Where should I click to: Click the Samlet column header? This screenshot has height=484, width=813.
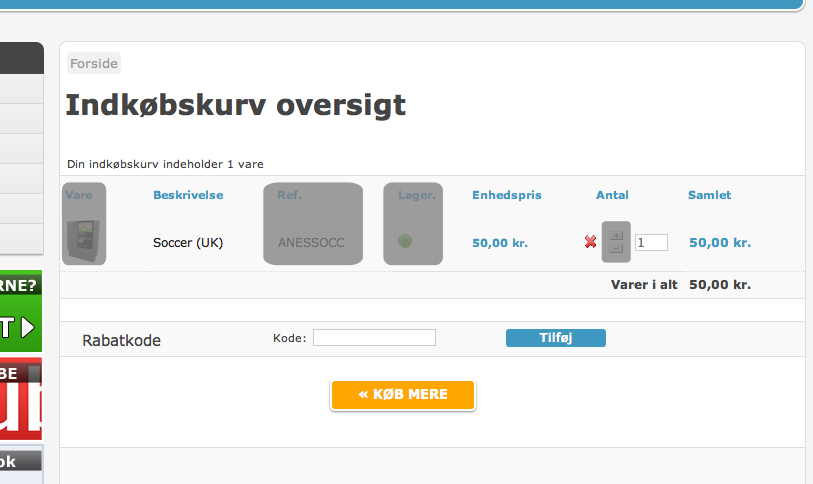[x=709, y=195]
